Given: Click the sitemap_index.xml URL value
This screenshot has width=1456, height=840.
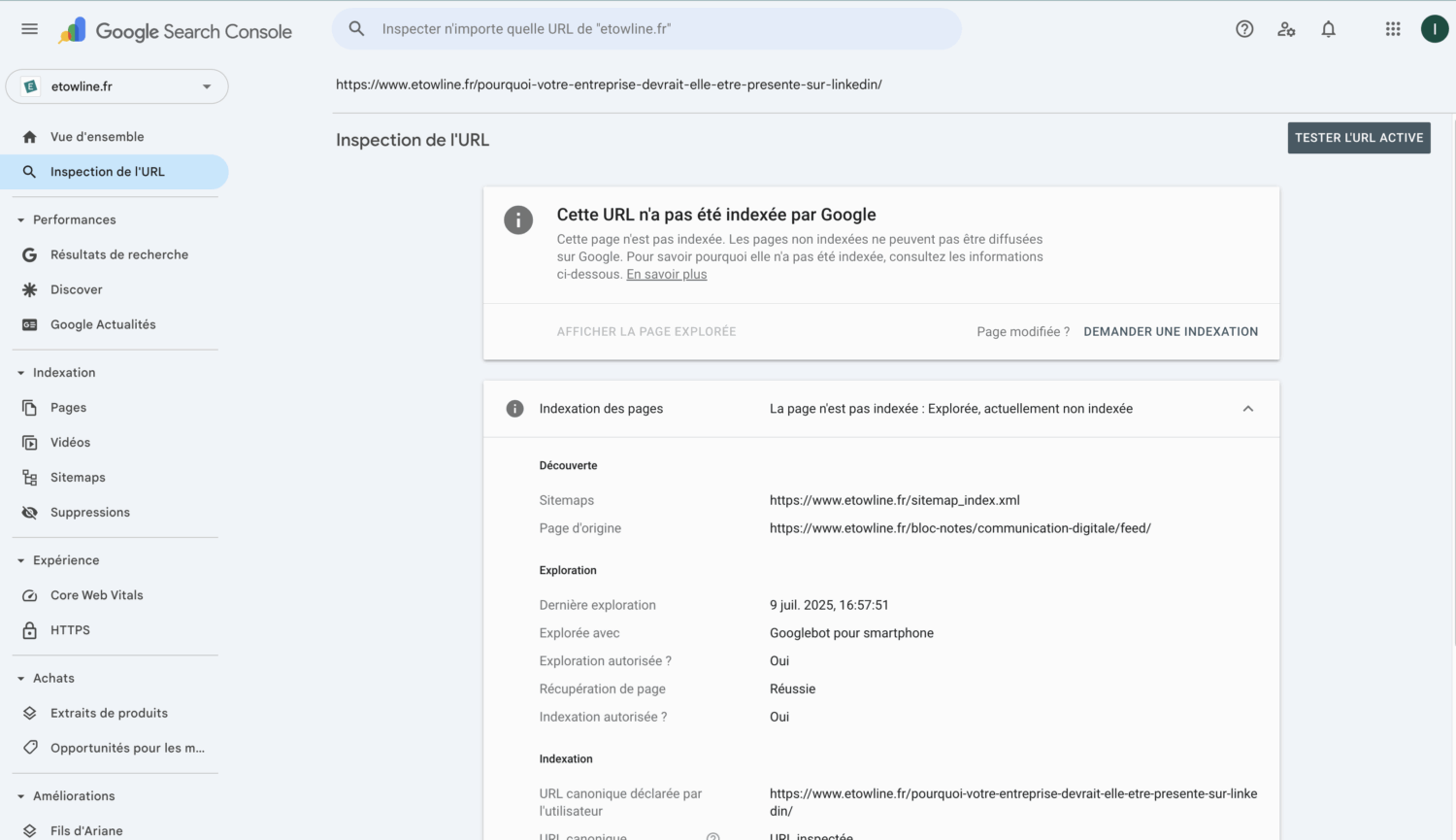Looking at the screenshot, I should pyautogui.click(x=895, y=501).
